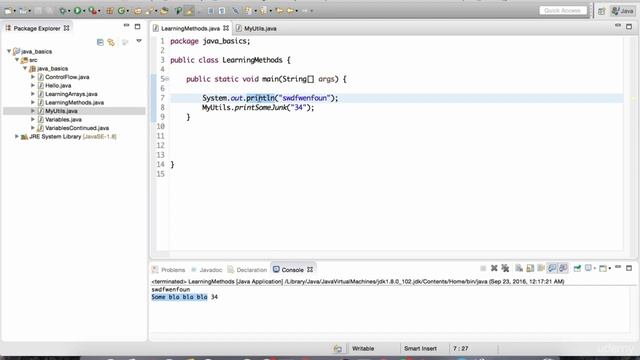The width and height of the screenshot is (640, 360).
Task: Collapse All in Package Explorer
Action: (x=100, y=42)
